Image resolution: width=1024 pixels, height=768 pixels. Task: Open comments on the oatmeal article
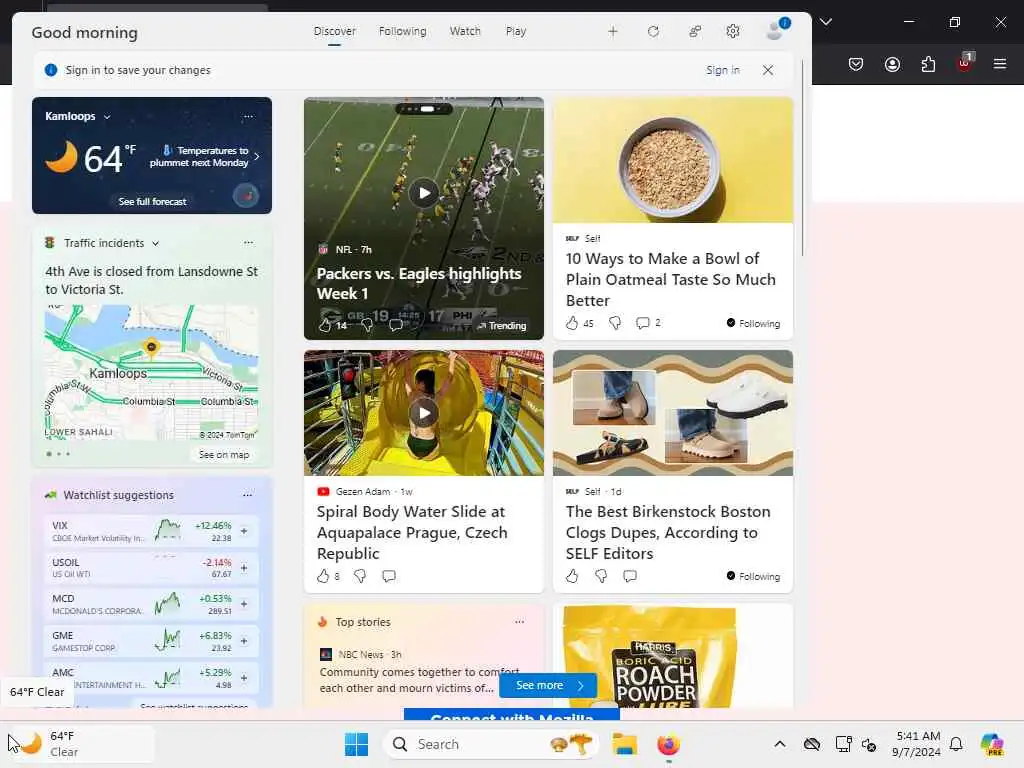coord(643,323)
